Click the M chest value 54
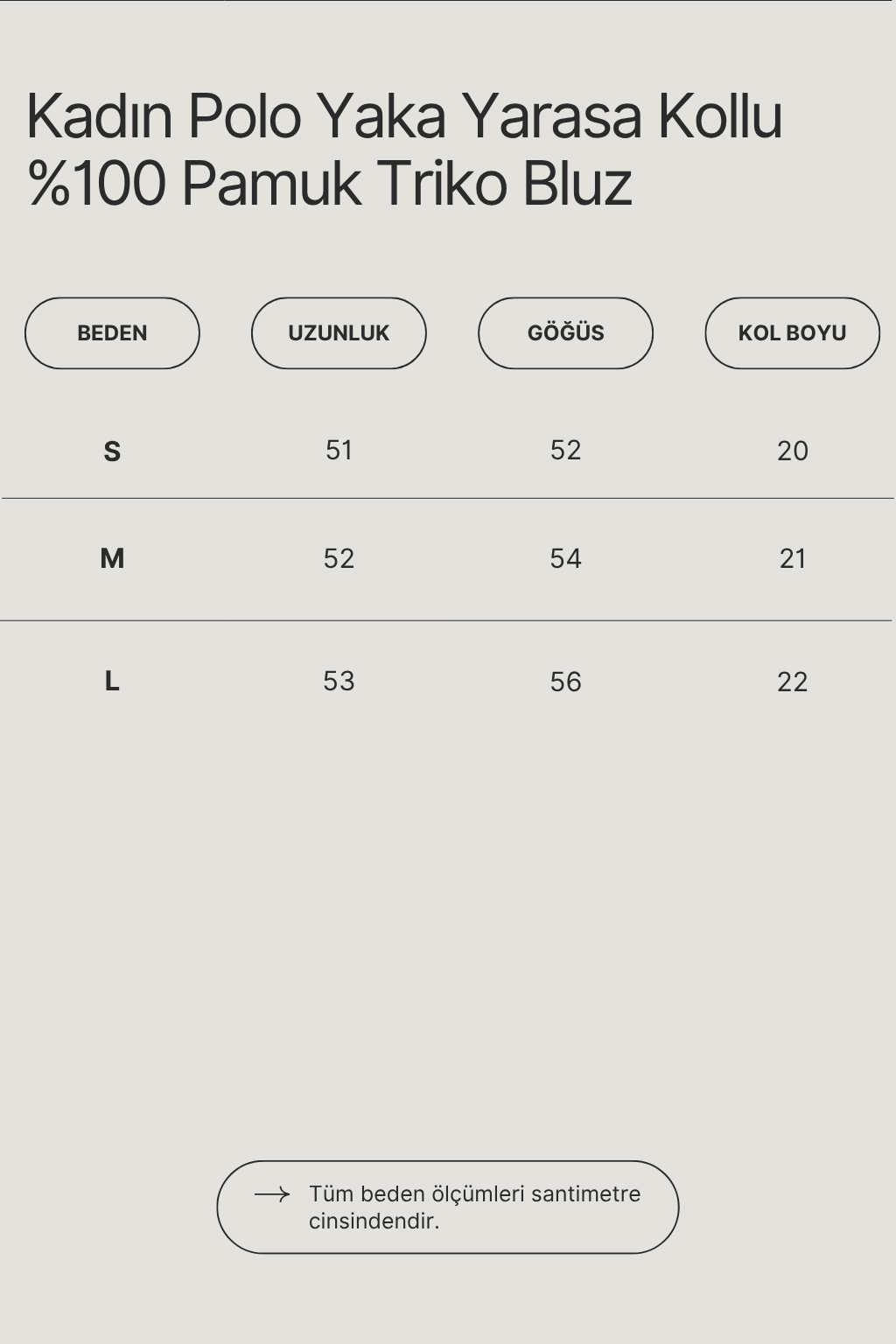Screen dimensions: 896x1344 tap(565, 558)
